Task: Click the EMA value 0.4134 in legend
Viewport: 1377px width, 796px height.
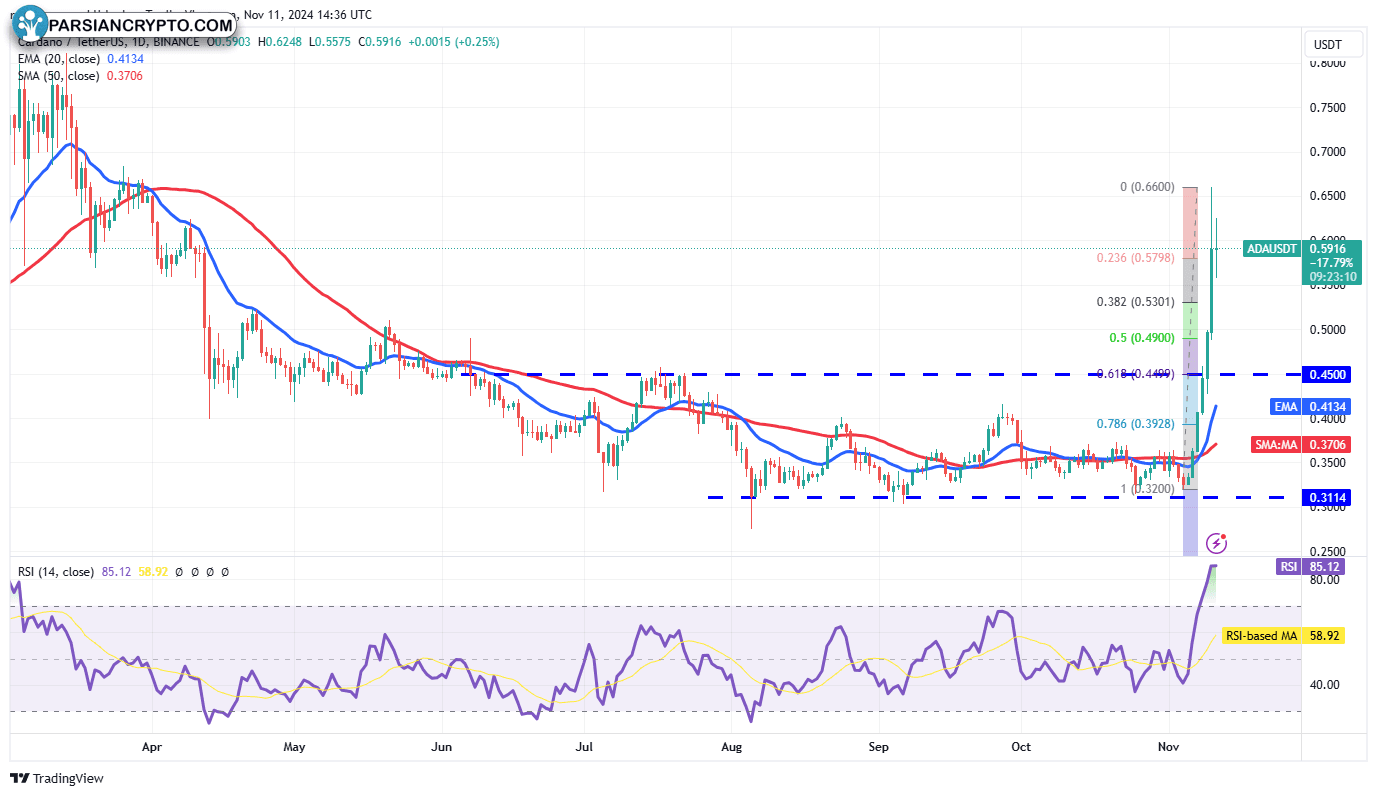Action: pos(125,59)
